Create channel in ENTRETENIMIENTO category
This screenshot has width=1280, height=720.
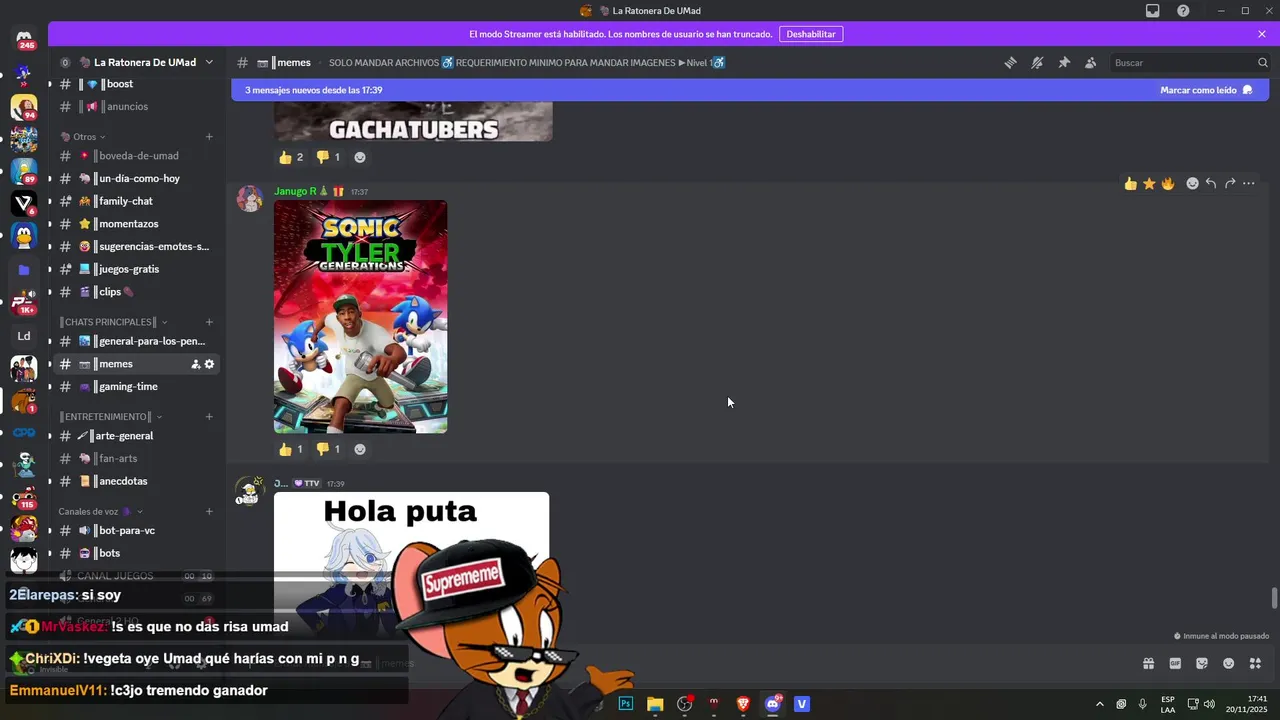pos(209,416)
